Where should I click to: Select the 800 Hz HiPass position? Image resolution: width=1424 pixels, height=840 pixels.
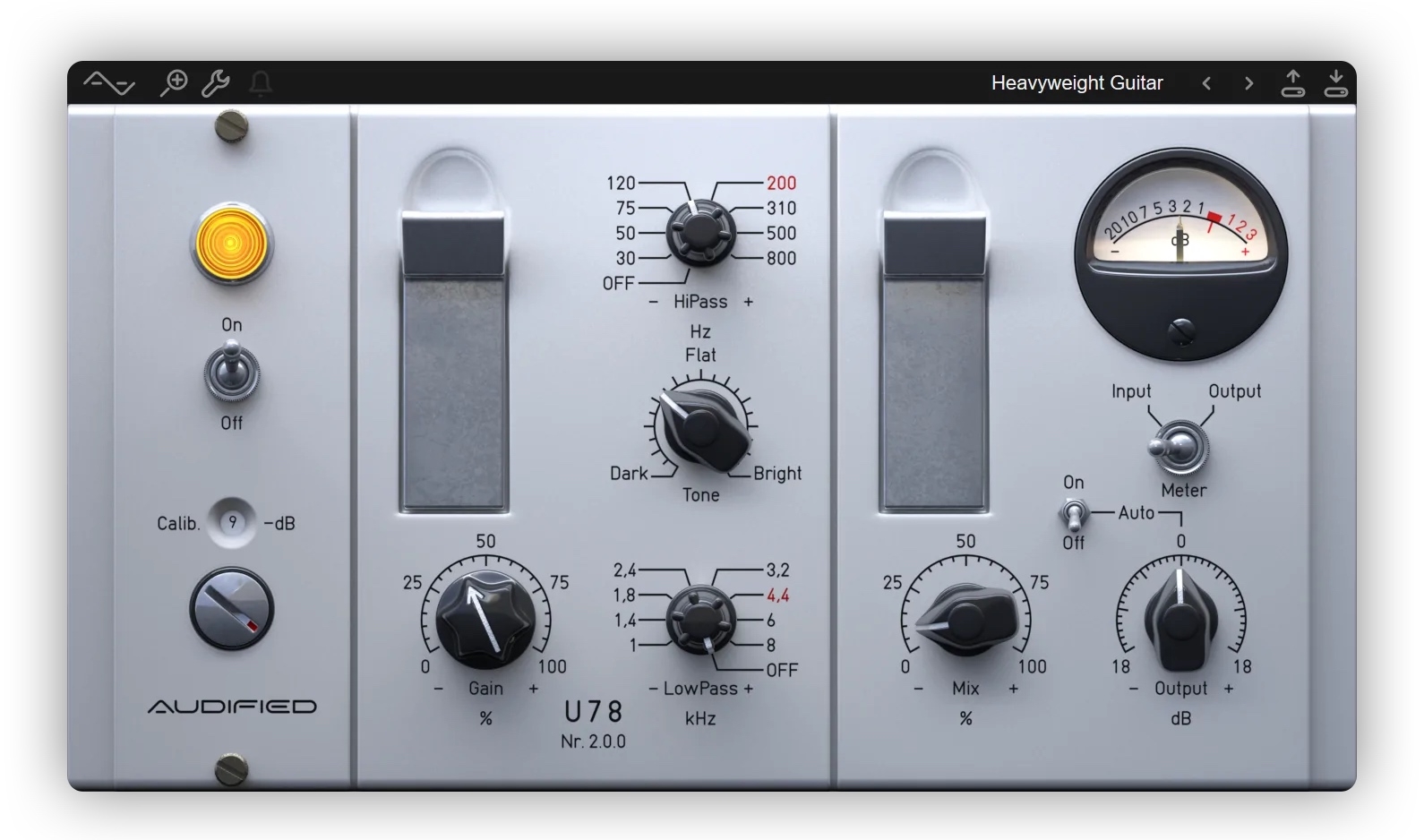781,258
